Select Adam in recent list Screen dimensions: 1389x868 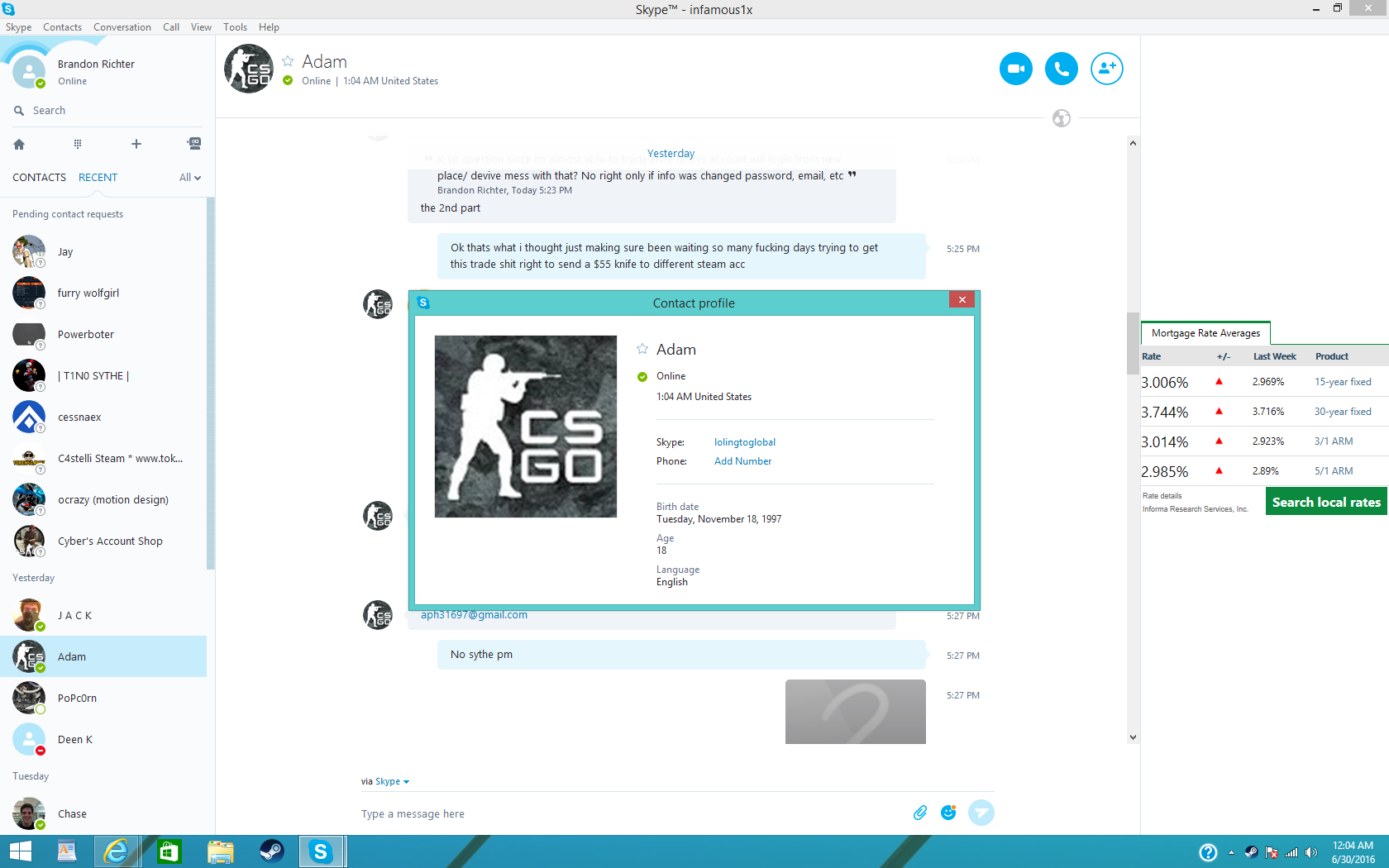pos(103,657)
